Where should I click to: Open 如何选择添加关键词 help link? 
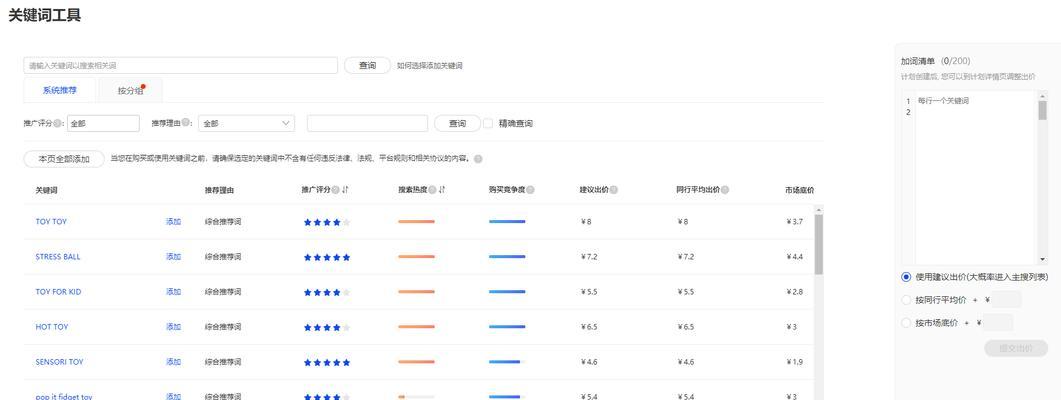430,66
